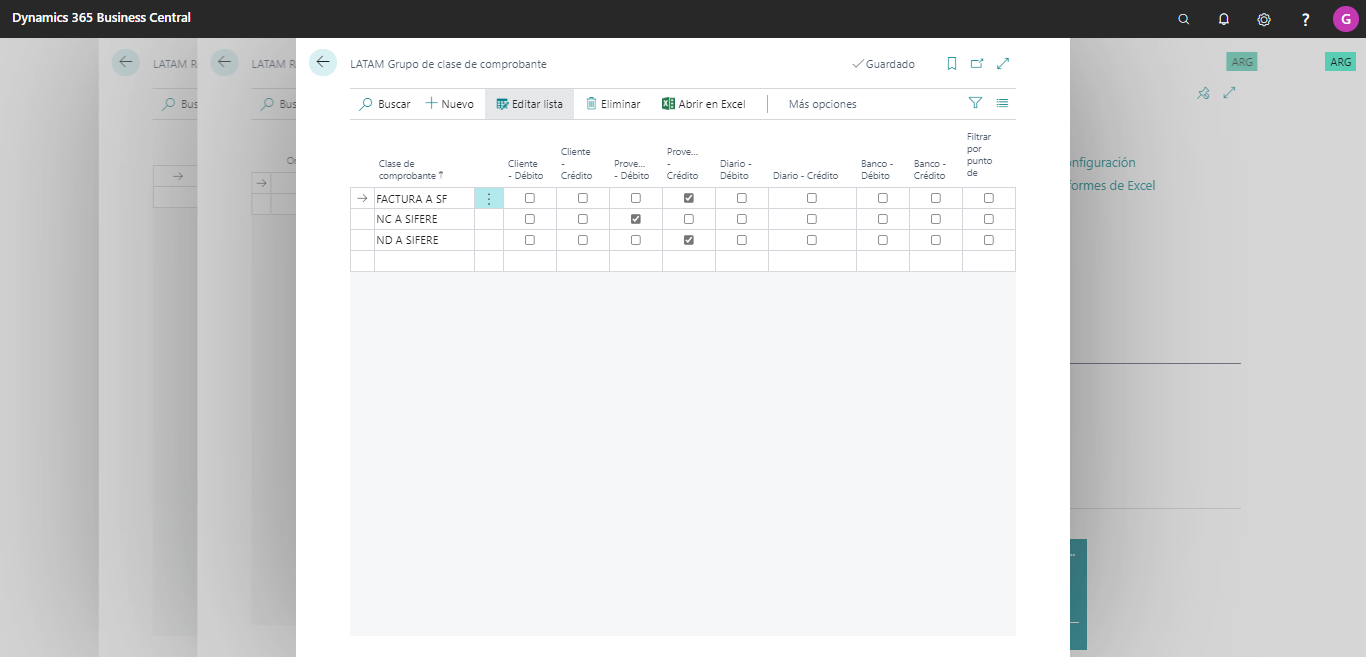Click the ARG badge next to the dialog
Image resolution: width=1366 pixels, height=657 pixels.
click(x=1242, y=62)
